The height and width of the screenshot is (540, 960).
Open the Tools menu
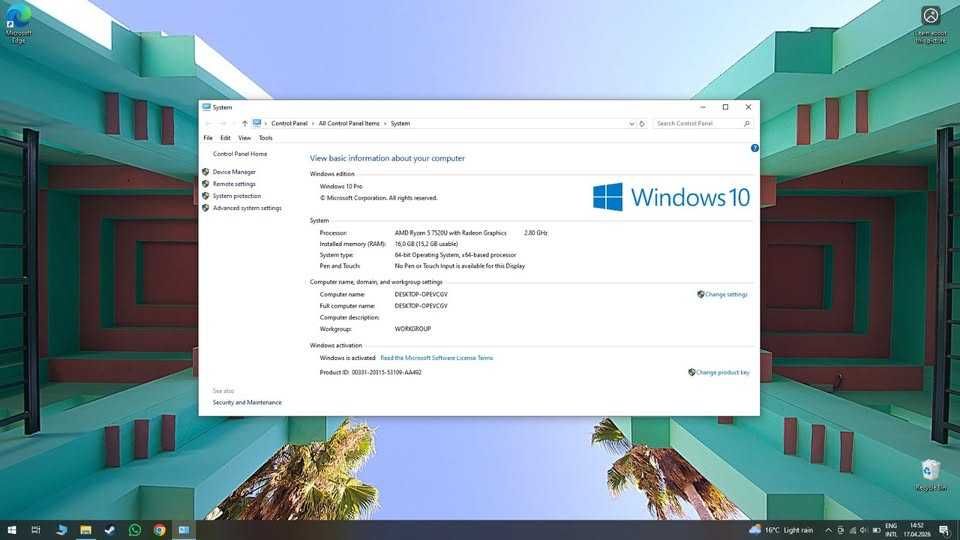[x=265, y=138]
